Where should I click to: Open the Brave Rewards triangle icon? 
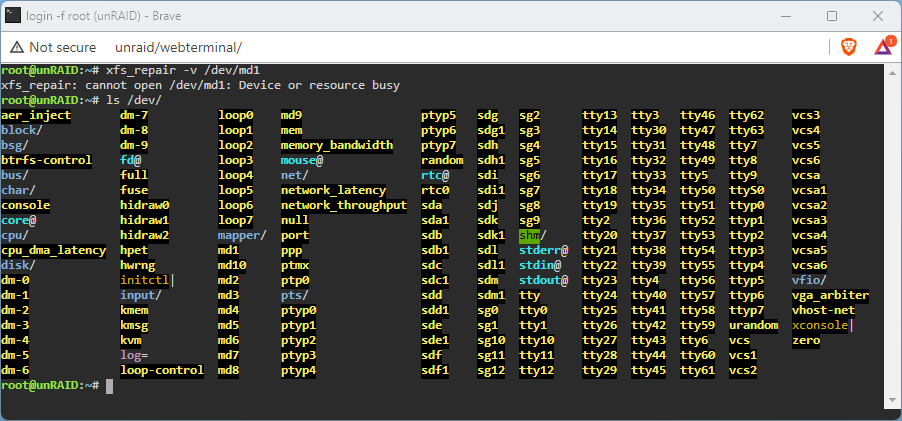pyautogui.click(x=884, y=46)
